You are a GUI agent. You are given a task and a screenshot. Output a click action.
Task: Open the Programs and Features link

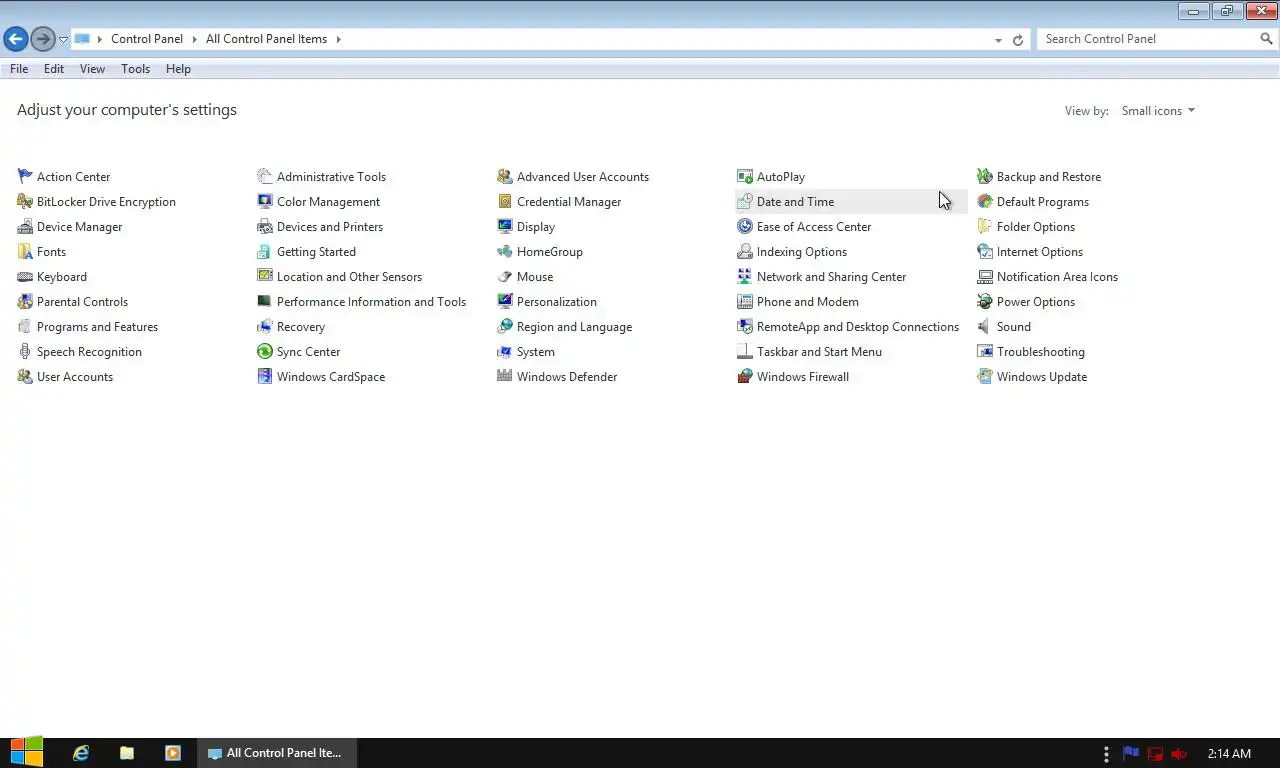[97, 327]
